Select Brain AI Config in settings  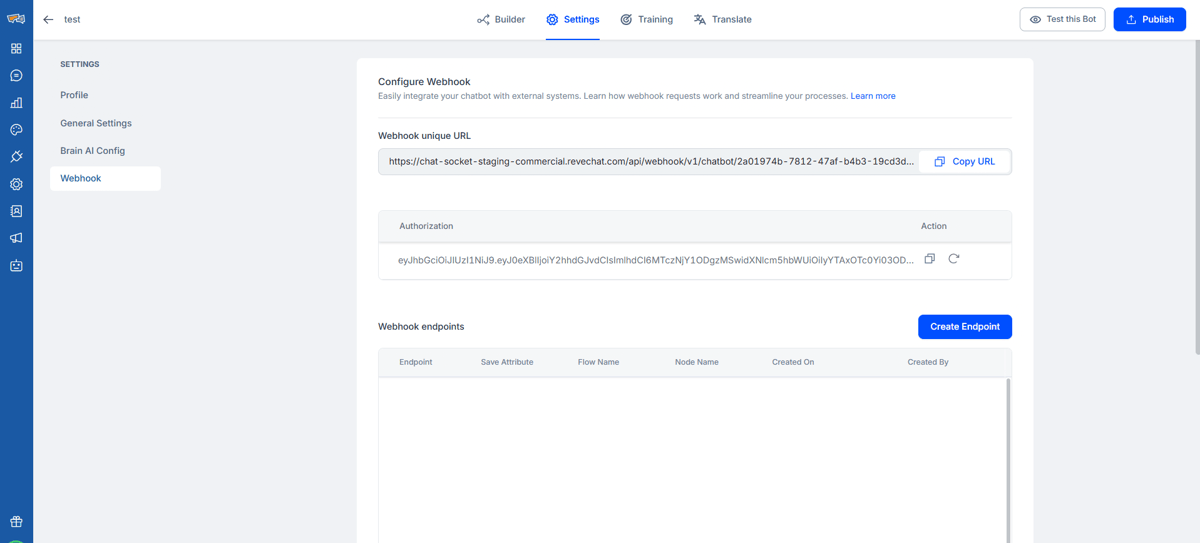(x=92, y=151)
